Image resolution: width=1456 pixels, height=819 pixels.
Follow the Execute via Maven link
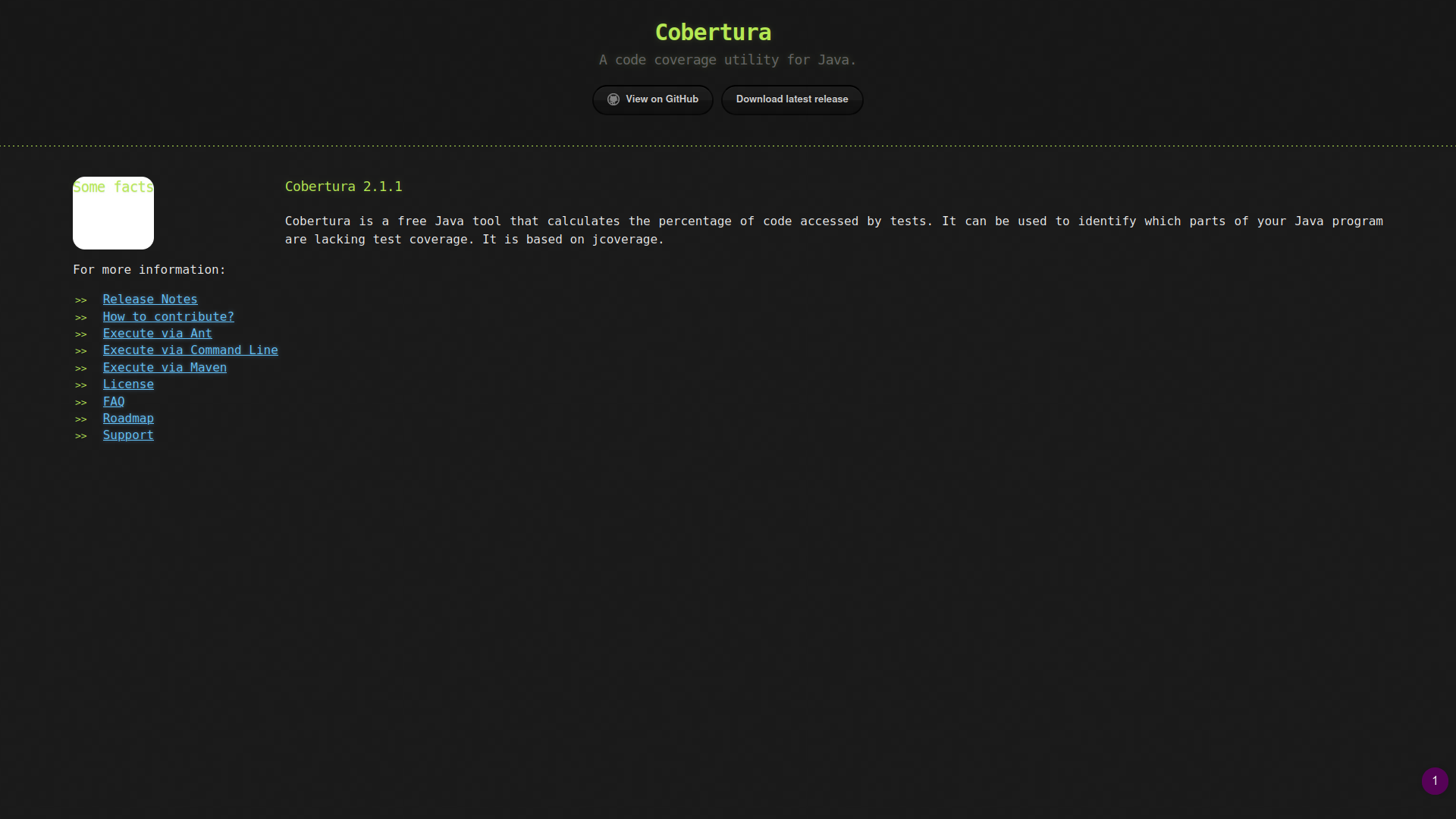165,368
